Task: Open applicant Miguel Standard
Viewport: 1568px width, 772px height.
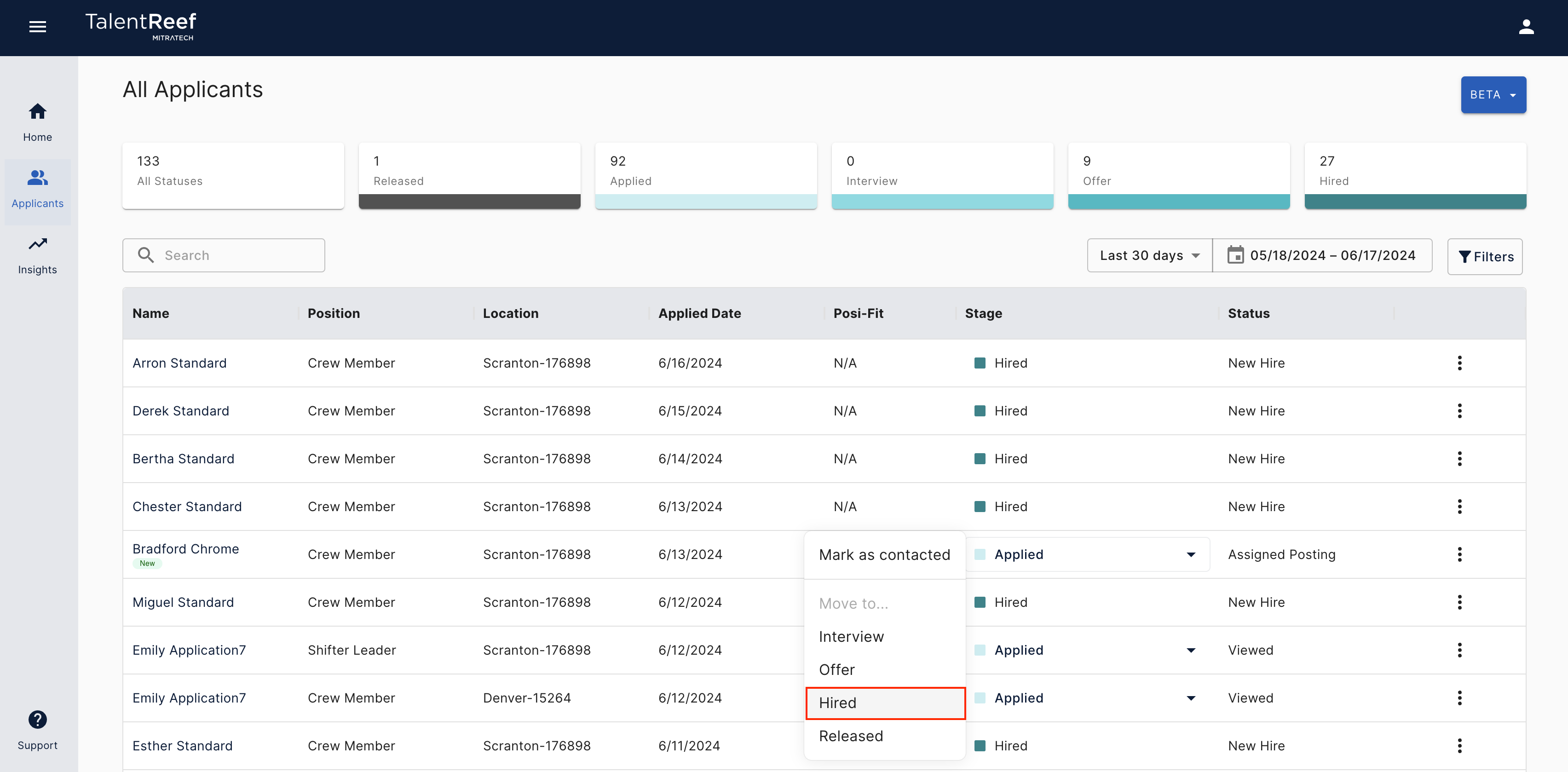Action: click(x=183, y=602)
